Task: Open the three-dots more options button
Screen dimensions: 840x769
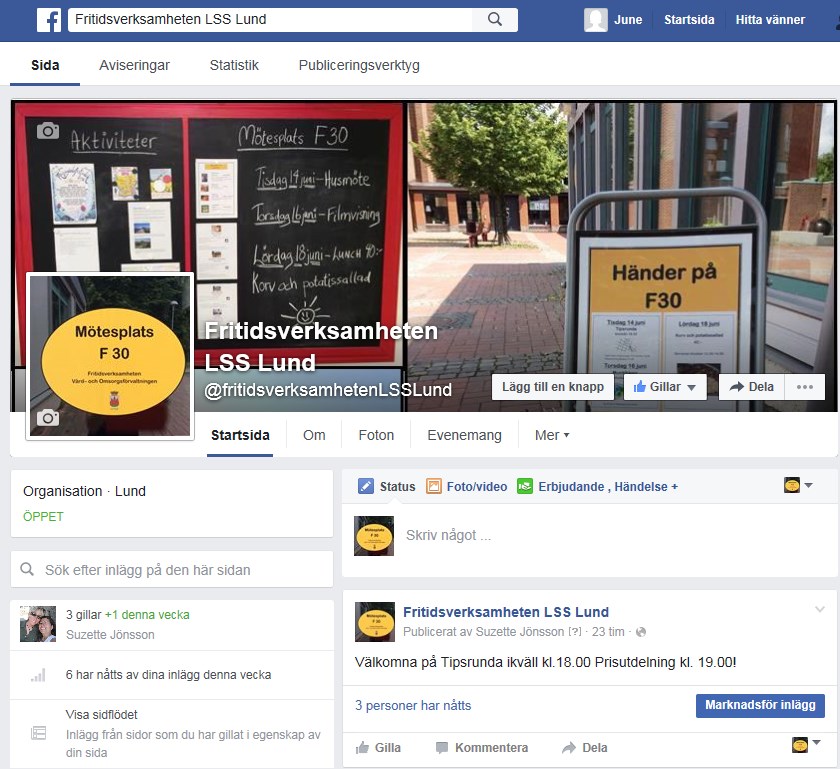Action: [x=805, y=387]
